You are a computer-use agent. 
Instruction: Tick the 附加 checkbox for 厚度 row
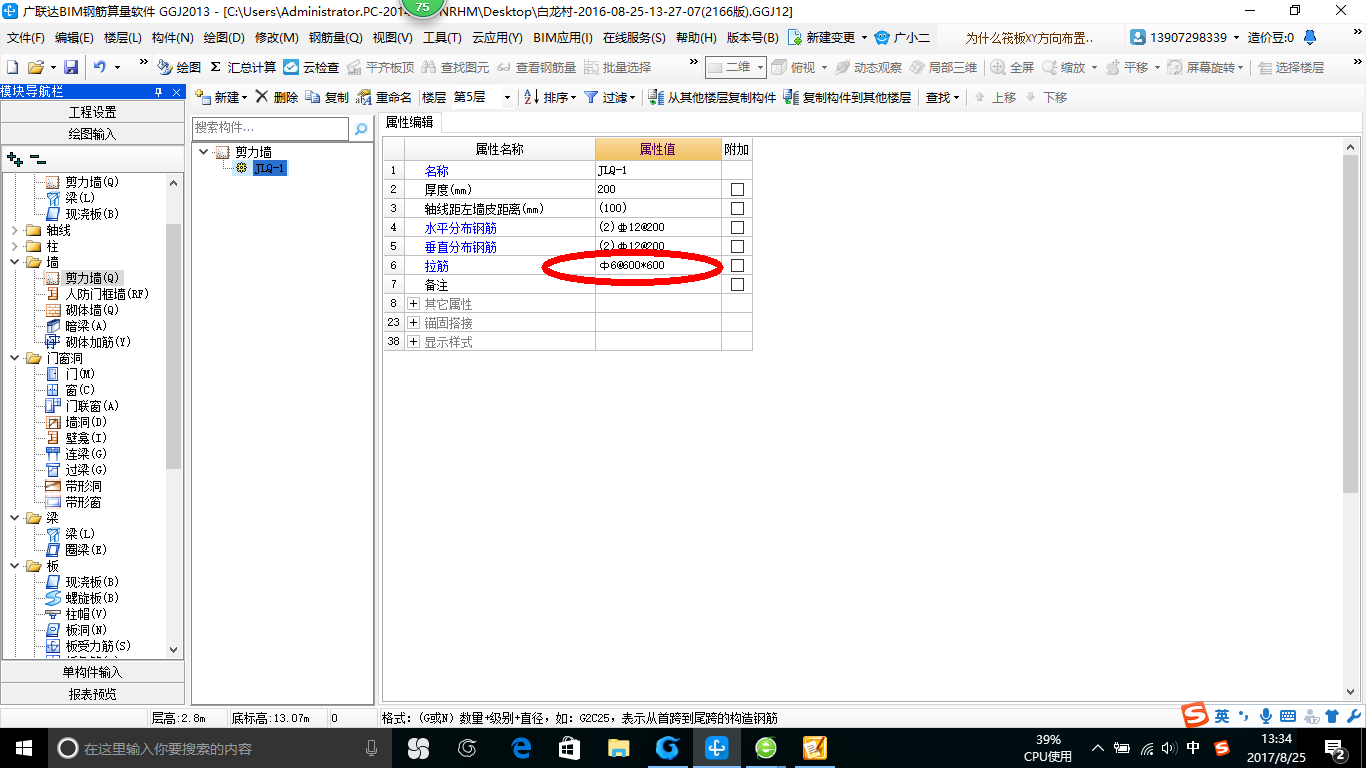coord(737,189)
